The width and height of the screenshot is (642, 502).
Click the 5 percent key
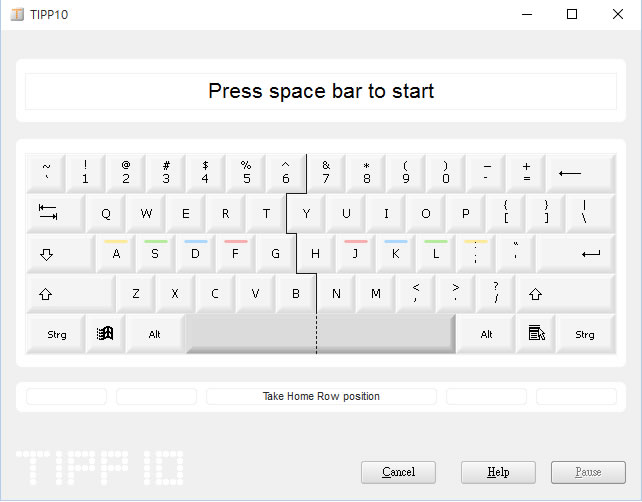pos(246,173)
